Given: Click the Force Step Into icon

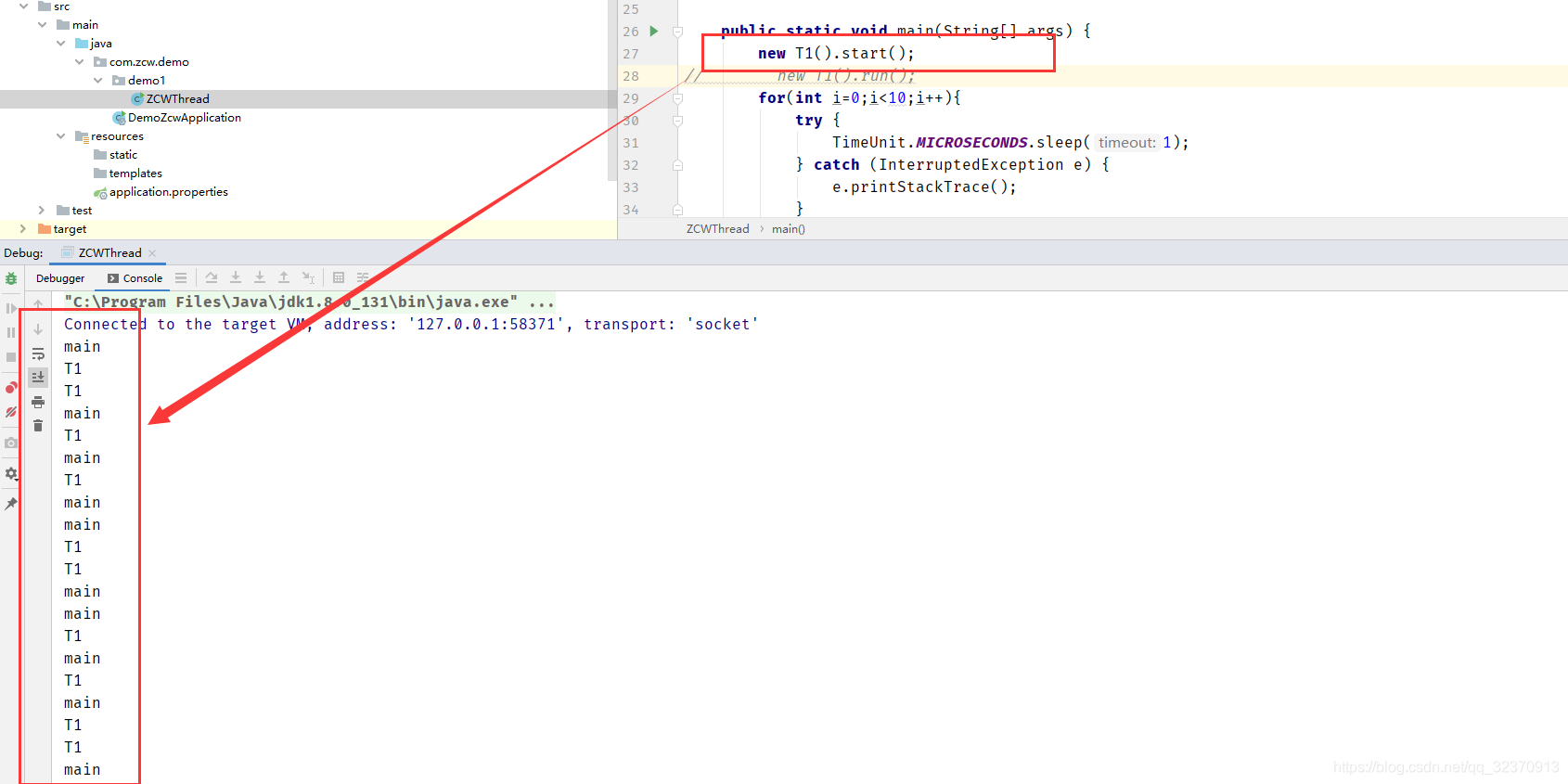Looking at the screenshot, I should pos(260,277).
